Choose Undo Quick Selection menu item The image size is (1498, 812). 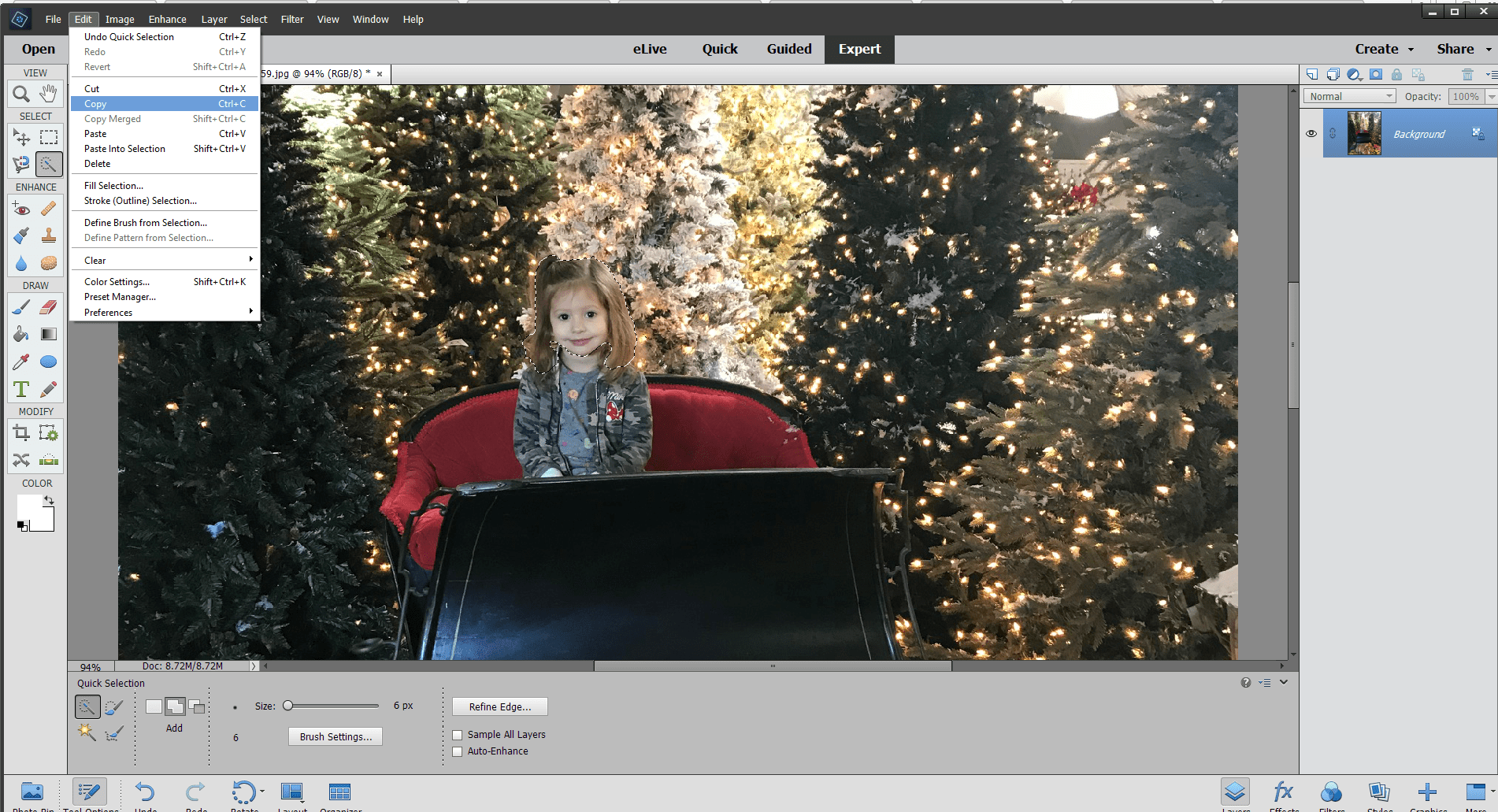pos(165,37)
